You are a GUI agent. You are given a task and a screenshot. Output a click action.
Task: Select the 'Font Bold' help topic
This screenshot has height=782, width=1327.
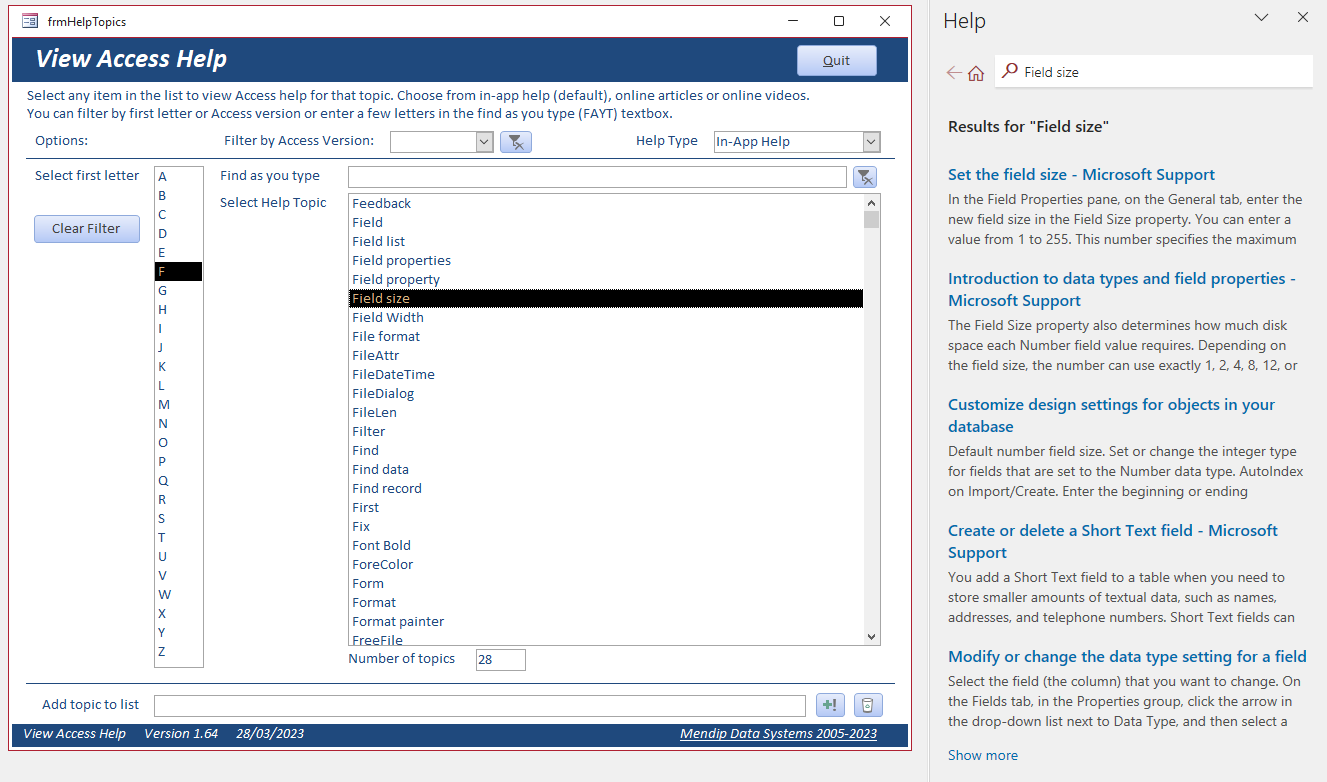coord(606,546)
